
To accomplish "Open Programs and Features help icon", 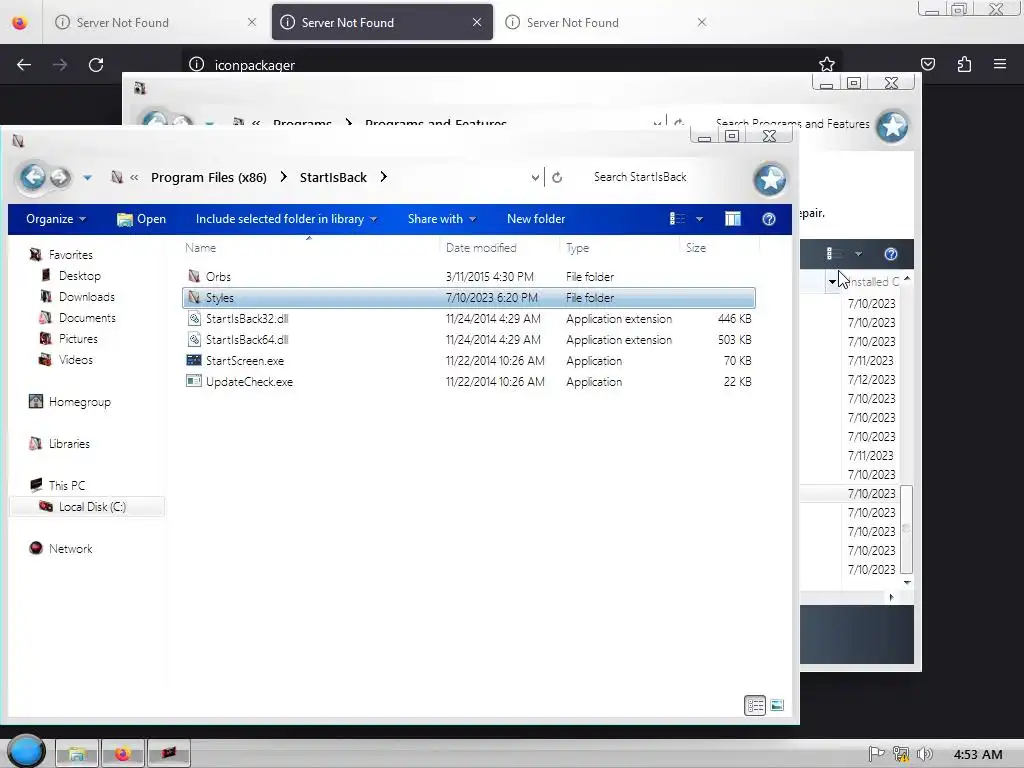I will pyautogui.click(x=891, y=254).
